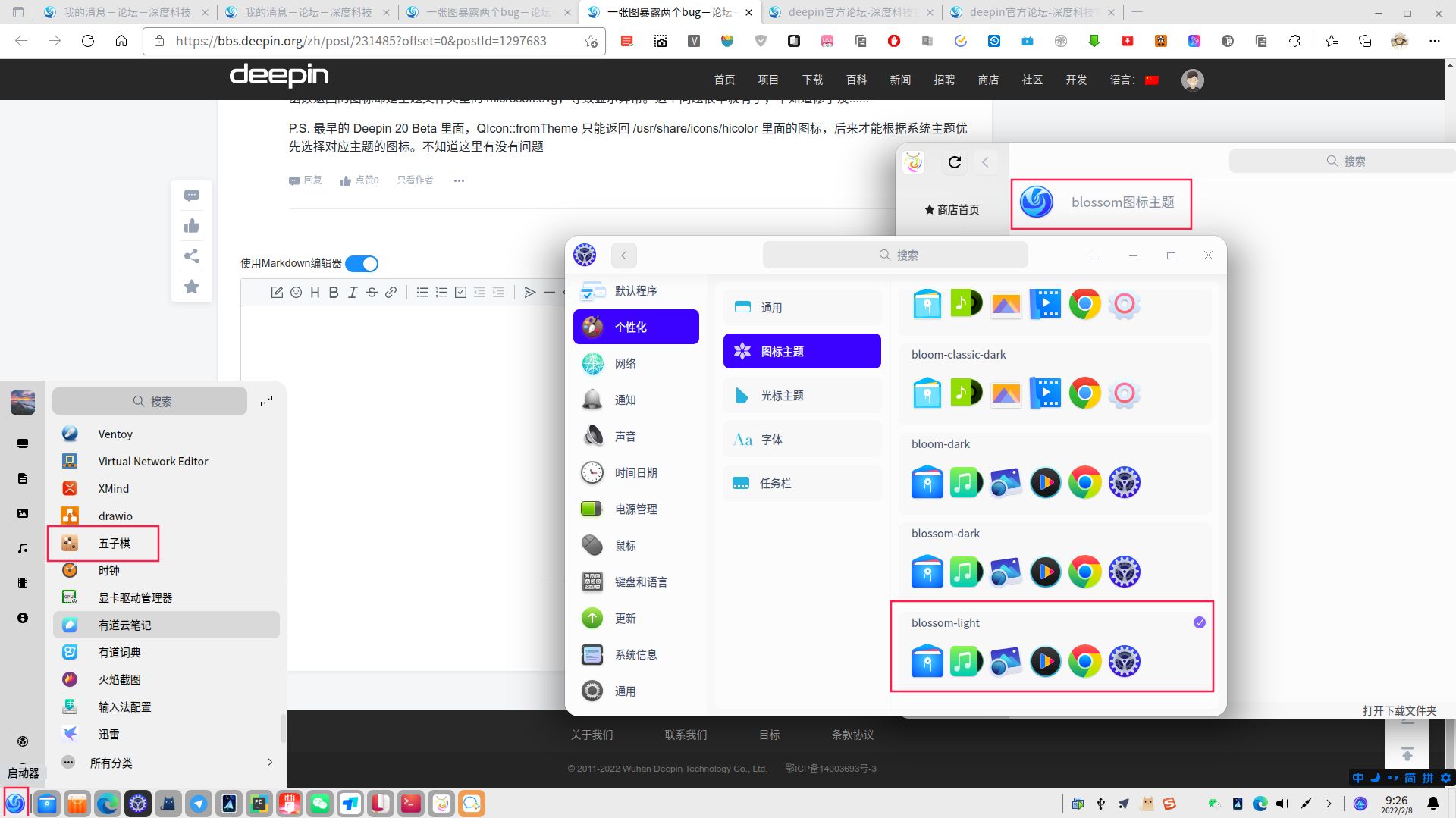Viewport: 1456px width, 818px height.
Task: Open the 语言 language selector in the site header
Action: 1134,80
